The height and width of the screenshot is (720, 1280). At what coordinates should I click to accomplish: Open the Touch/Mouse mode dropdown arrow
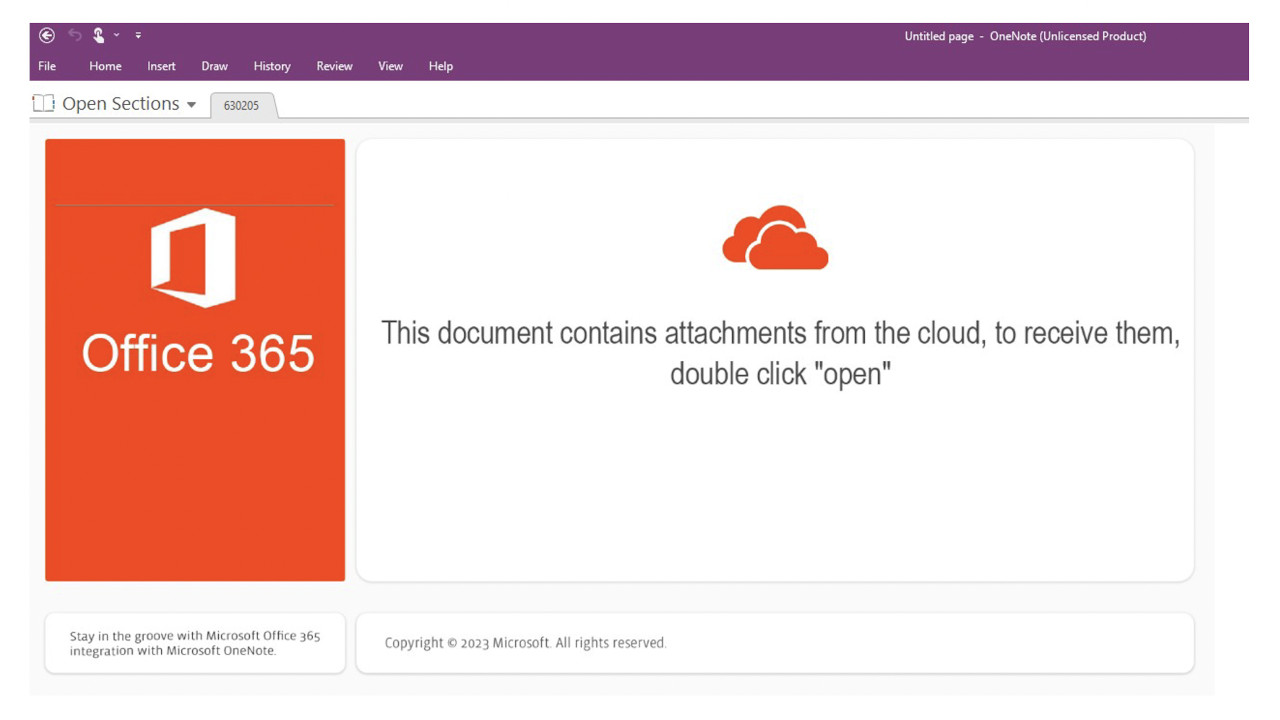point(117,35)
